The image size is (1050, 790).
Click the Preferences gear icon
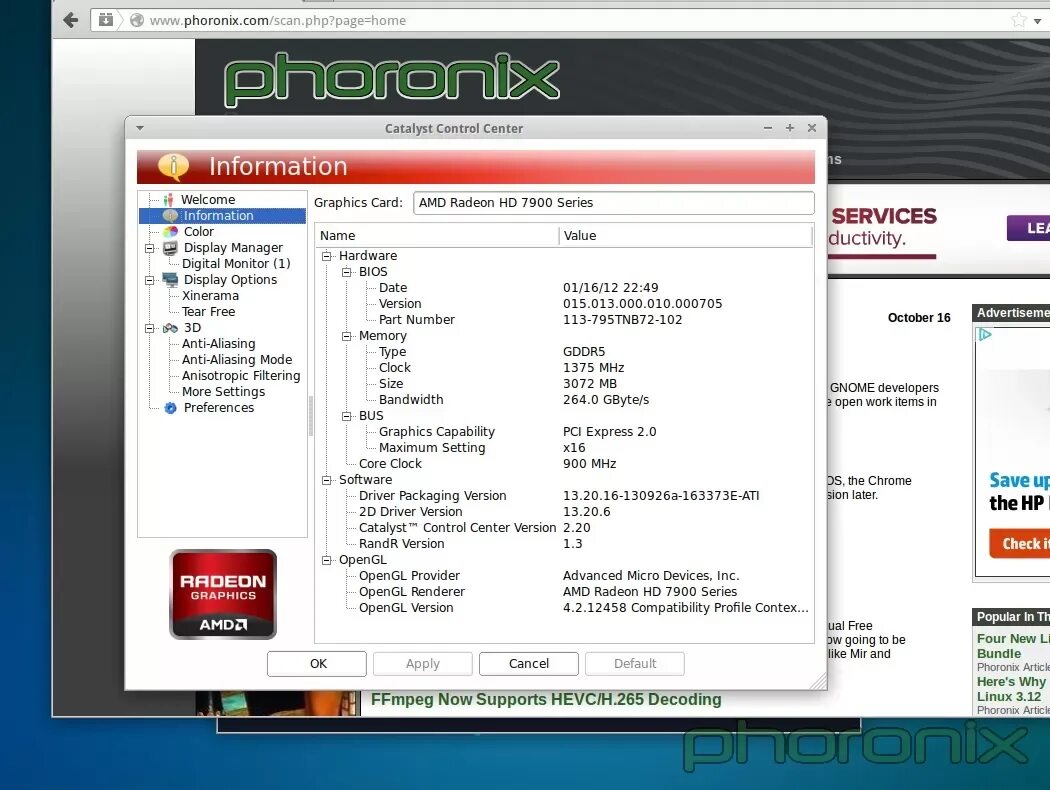click(171, 408)
